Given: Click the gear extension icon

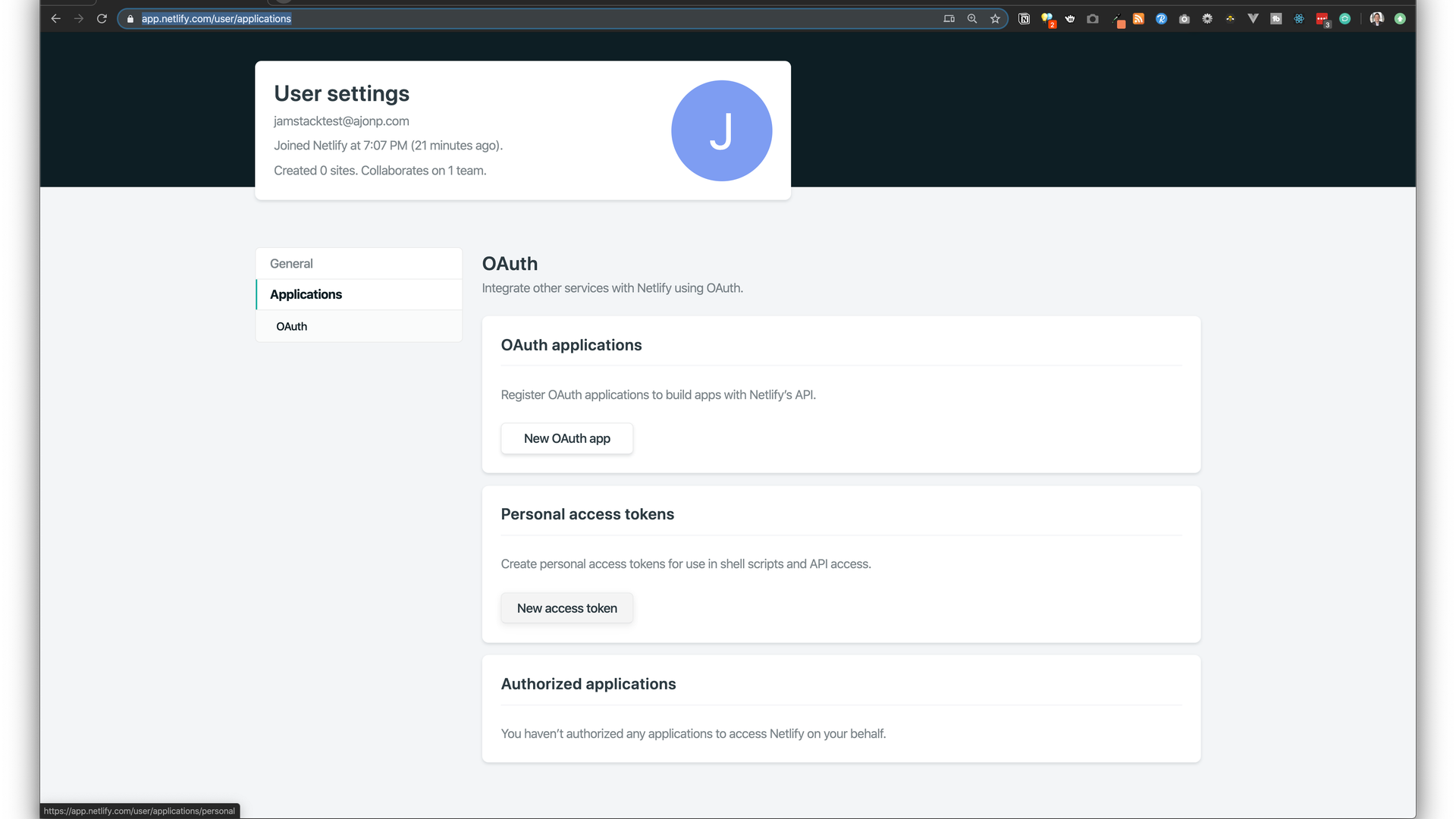Looking at the screenshot, I should [1207, 19].
